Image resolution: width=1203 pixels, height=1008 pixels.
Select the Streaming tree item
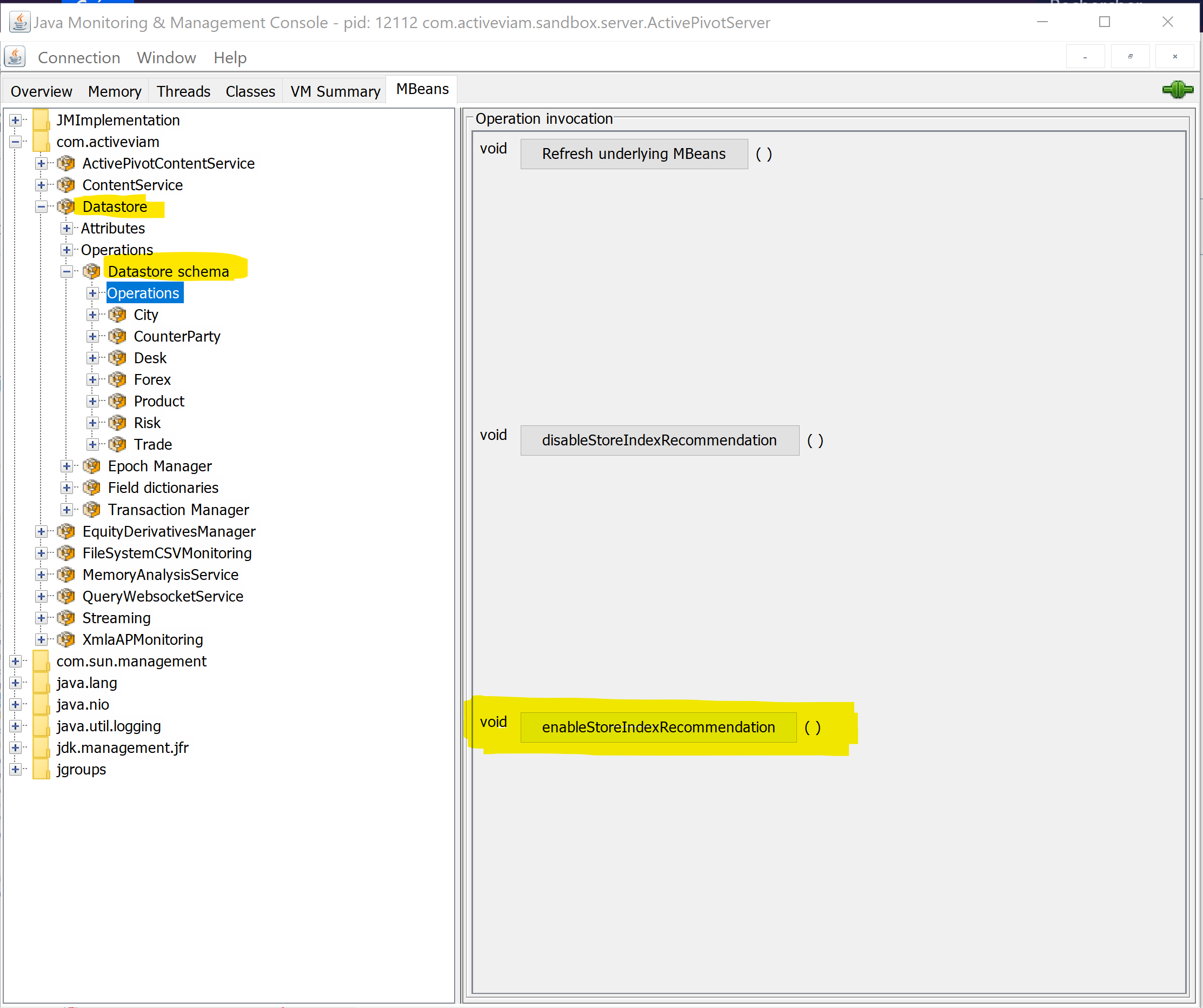pos(116,618)
